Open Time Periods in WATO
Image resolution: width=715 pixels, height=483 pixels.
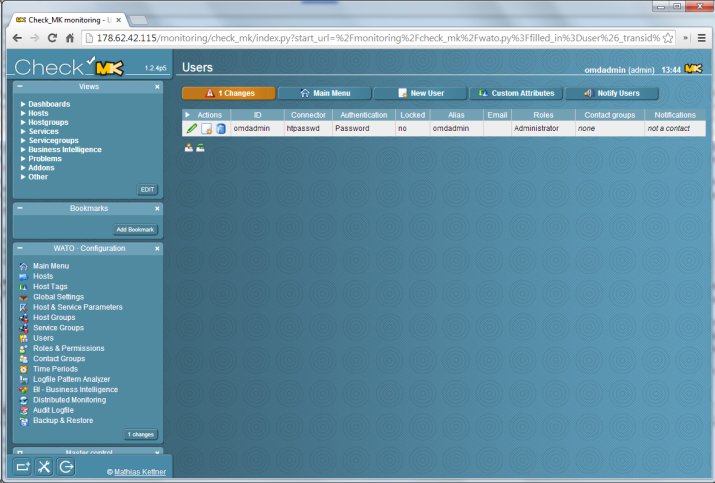click(55, 369)
